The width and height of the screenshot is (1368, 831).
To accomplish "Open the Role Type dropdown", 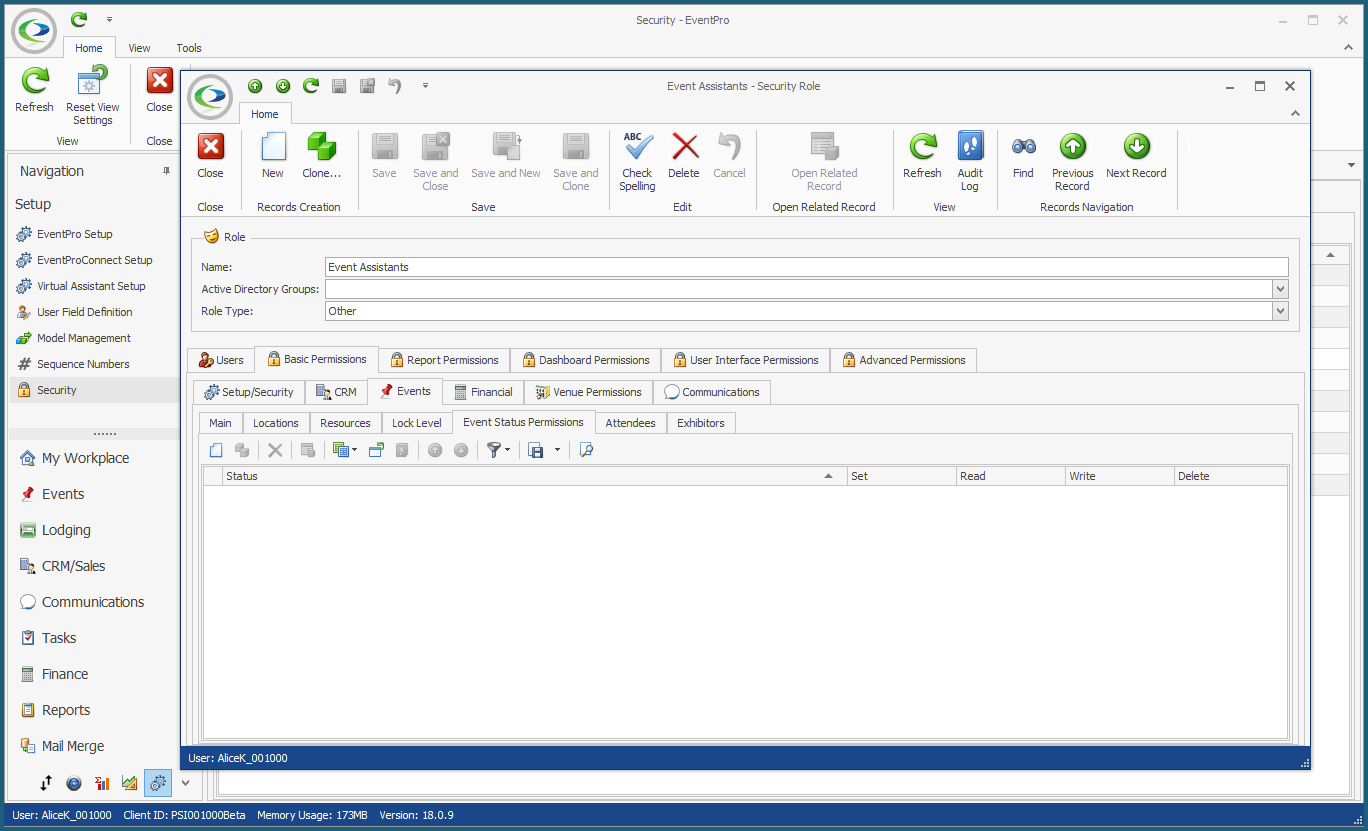I will pos(1280,311).
